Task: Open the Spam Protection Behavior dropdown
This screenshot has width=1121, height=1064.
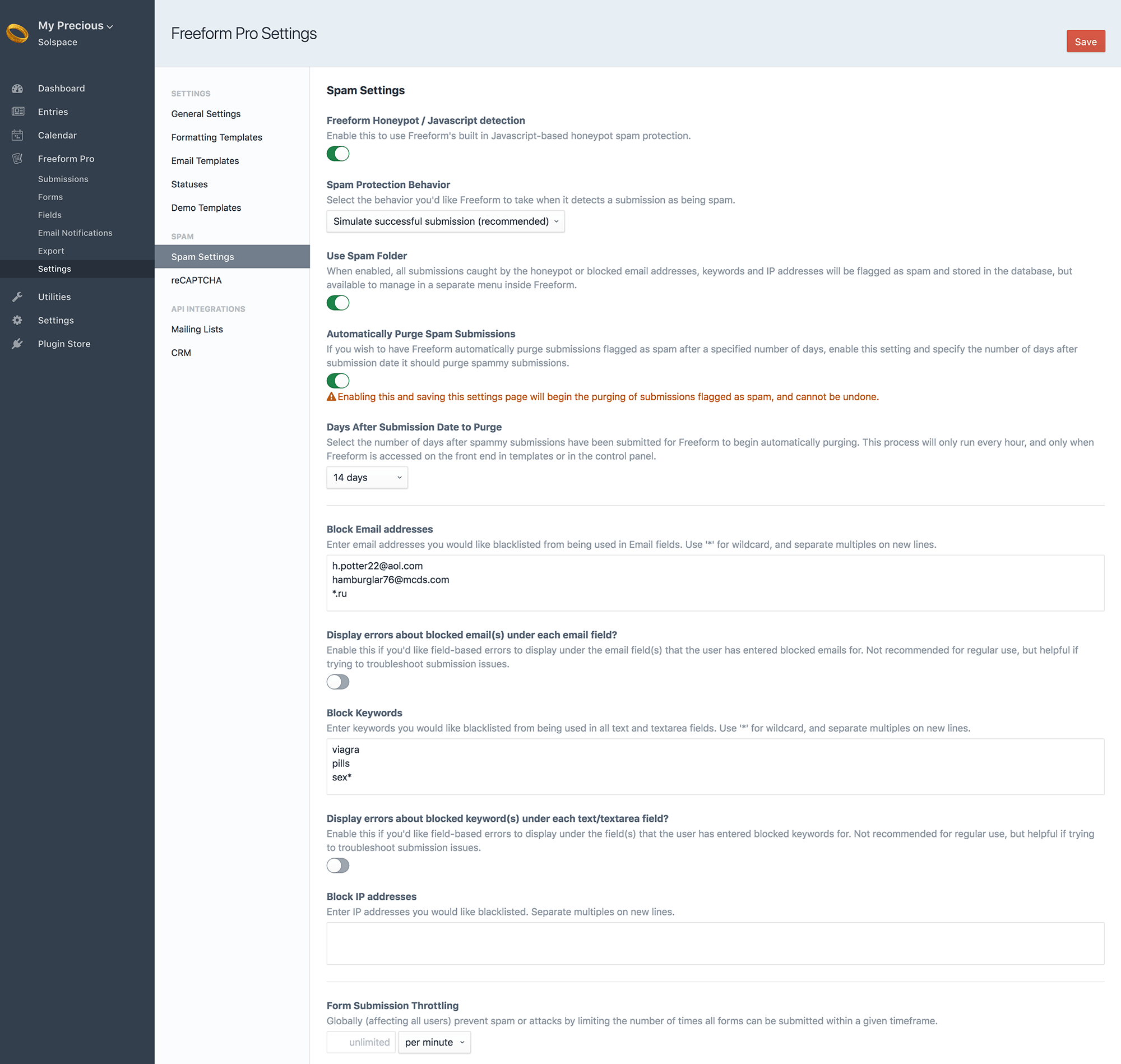Action: (x=445, y=221)
